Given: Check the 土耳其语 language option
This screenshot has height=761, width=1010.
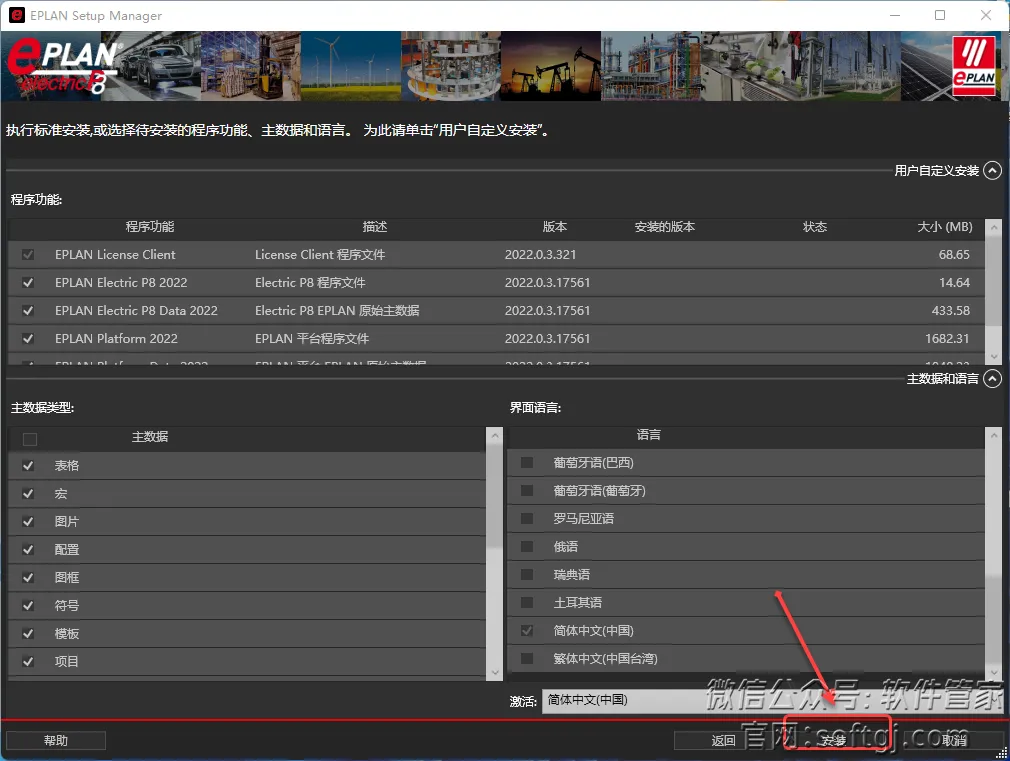Looking at the screenshot, I should 524,602.
